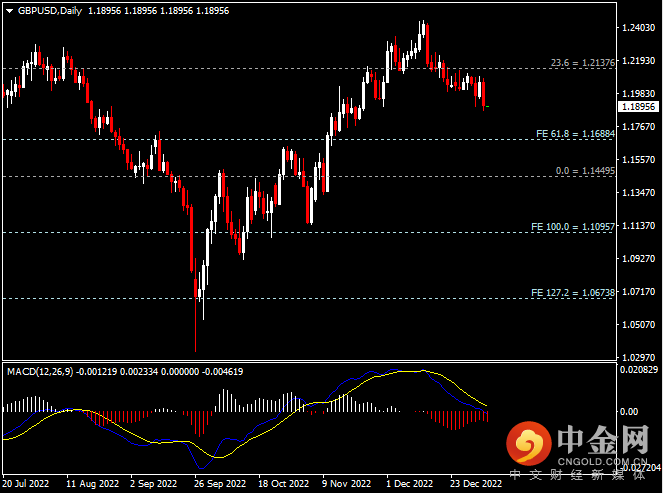Screen dimensions: 663x493
Task: Click the 0.020829 MACD scale value
Action: 639,371
